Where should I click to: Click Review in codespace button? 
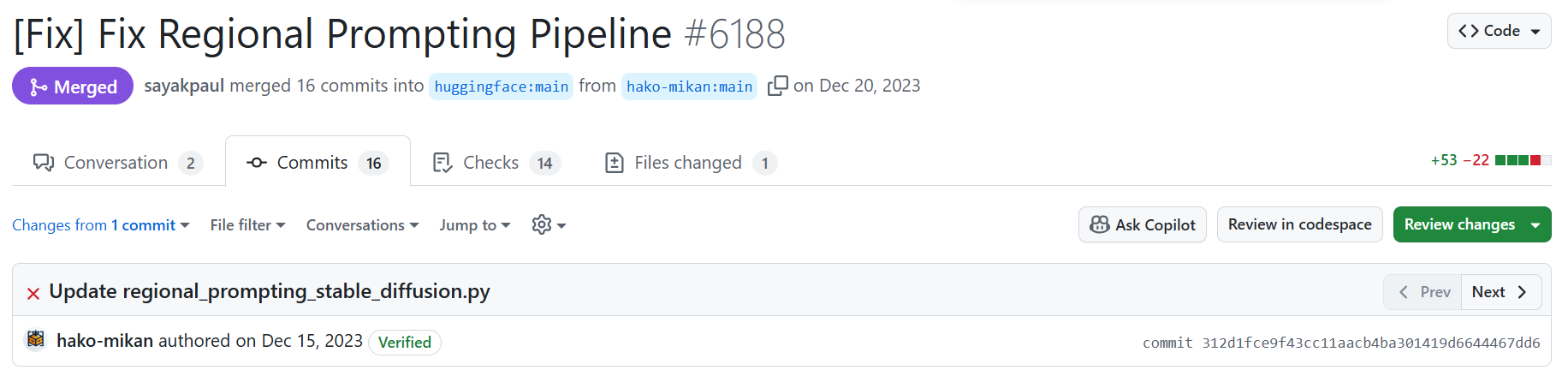click(1299, 224)
